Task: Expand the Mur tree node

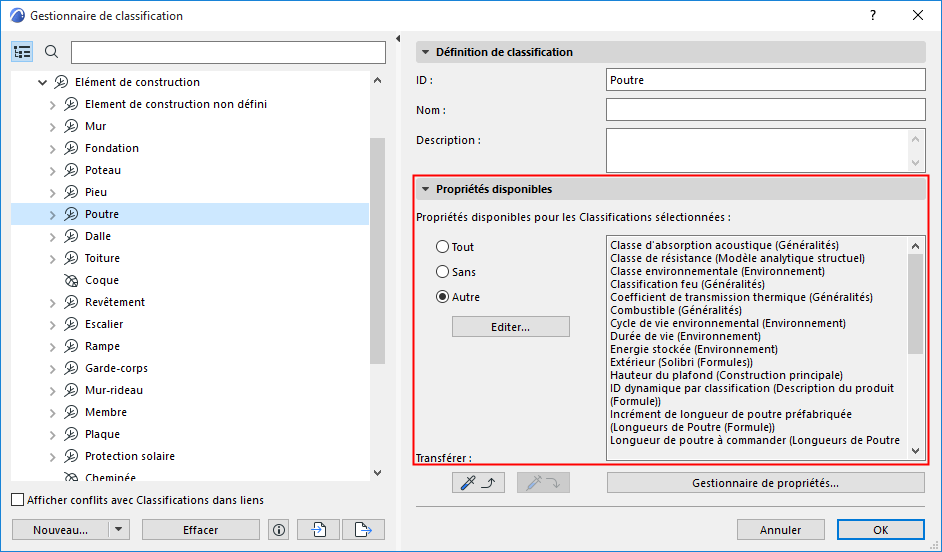Action: (52, 127)
